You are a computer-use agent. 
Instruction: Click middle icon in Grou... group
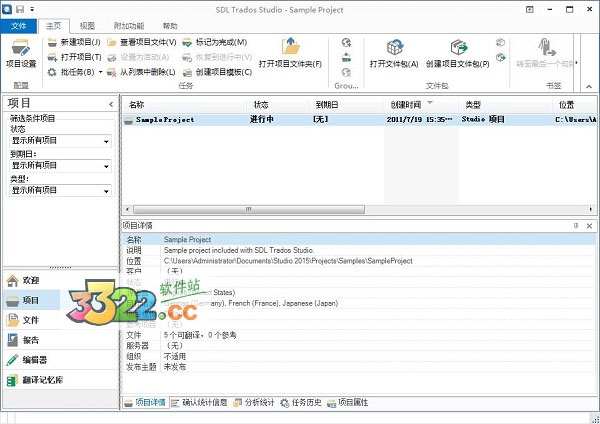[x=346, y=57]
